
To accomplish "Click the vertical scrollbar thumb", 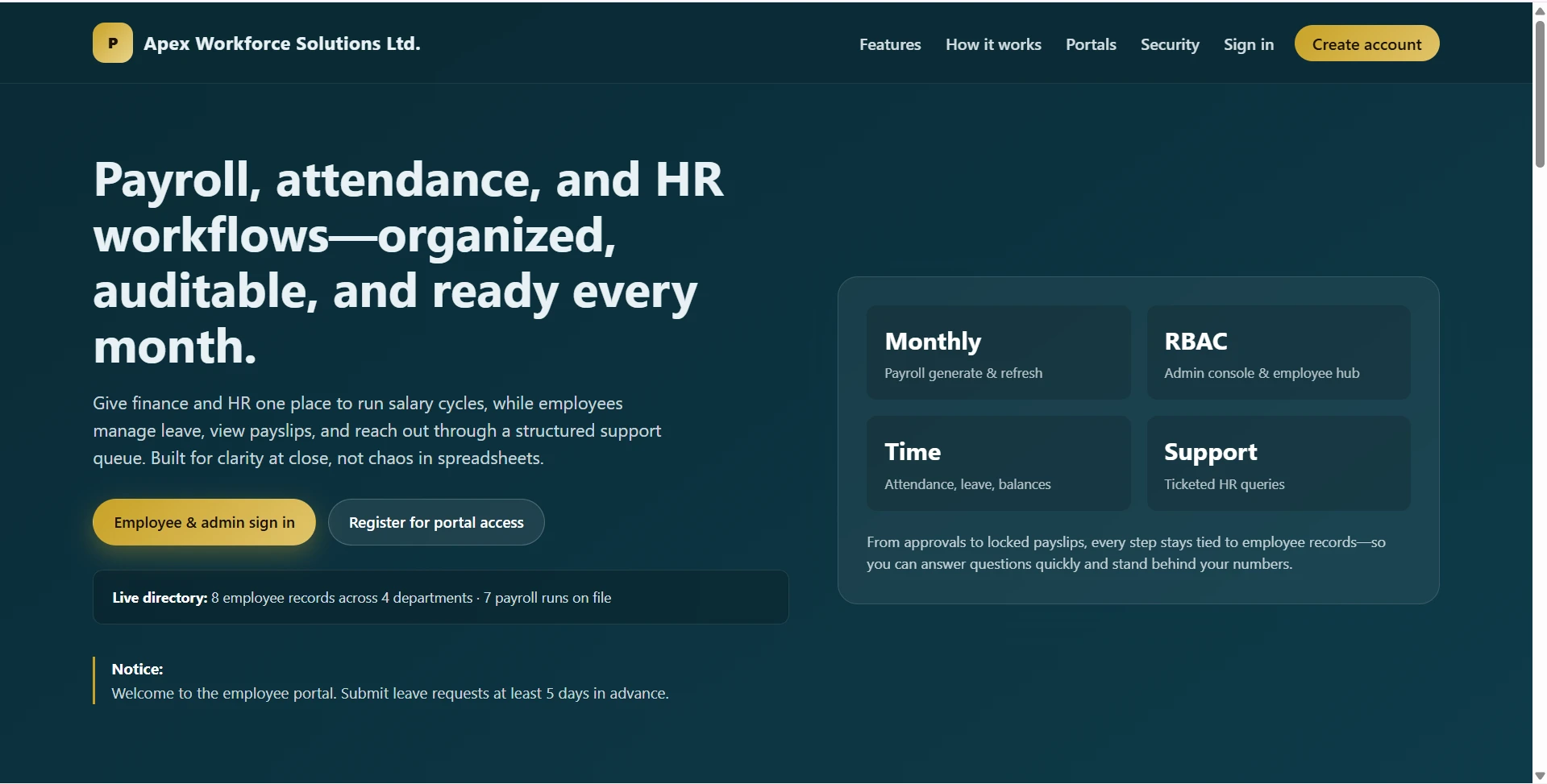I will 1540,93.
